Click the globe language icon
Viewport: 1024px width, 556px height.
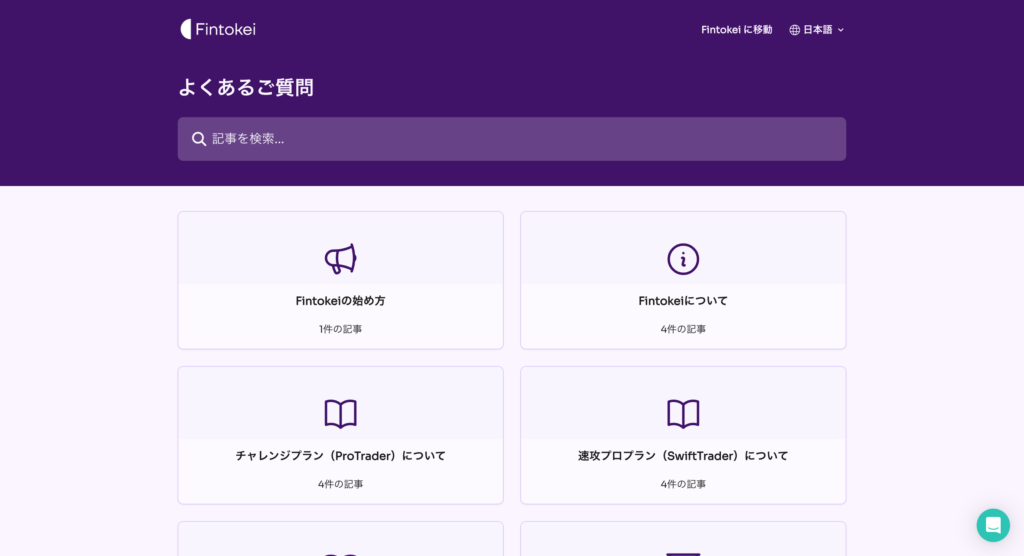tap(794, 30)
